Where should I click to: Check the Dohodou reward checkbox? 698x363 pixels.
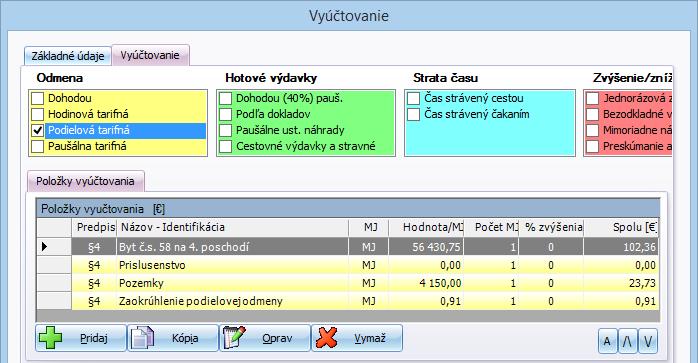click(x=38, y=98)
